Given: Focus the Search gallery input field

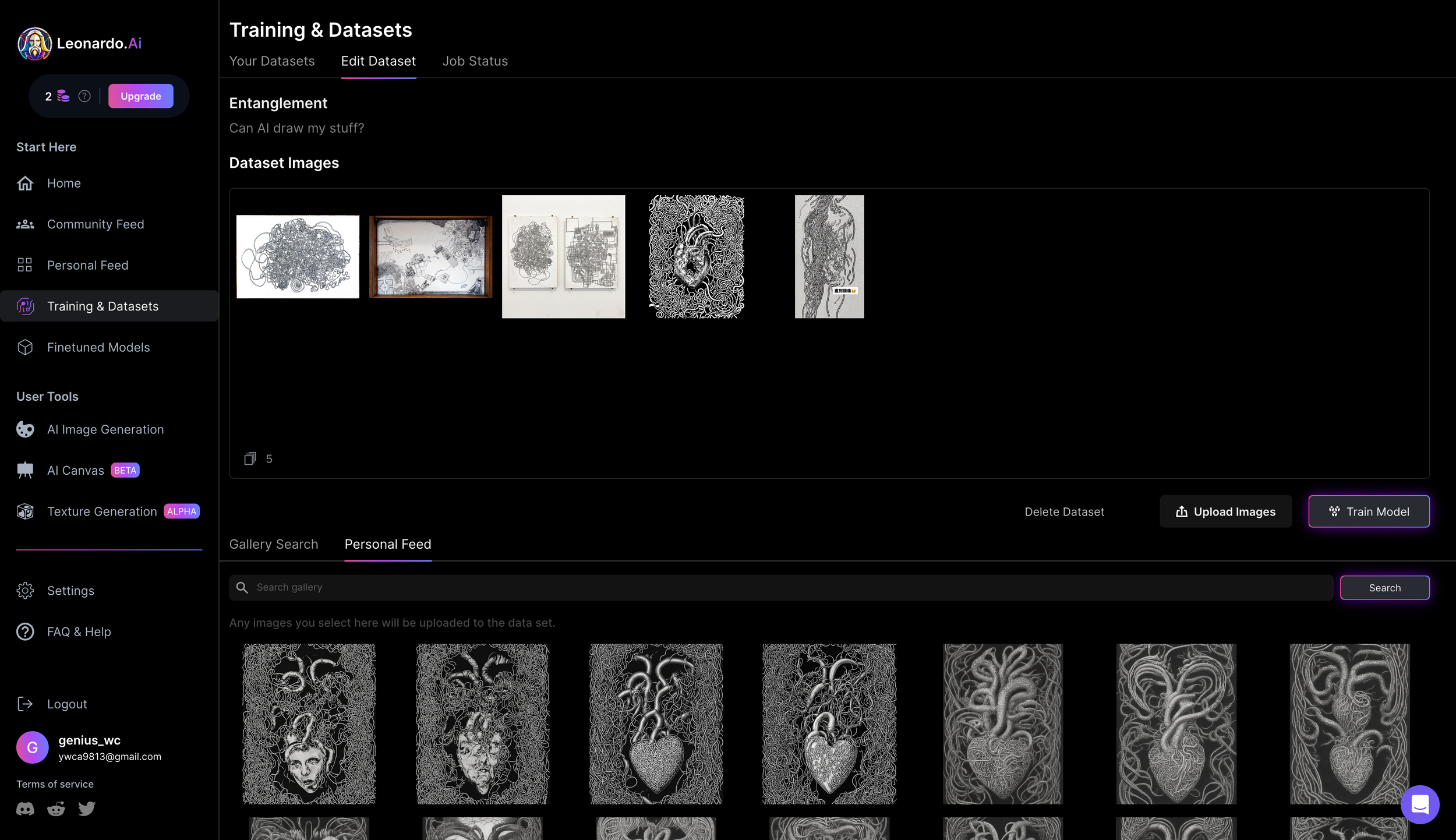Looking at the screenshot, I should click(x=781, y=588).
